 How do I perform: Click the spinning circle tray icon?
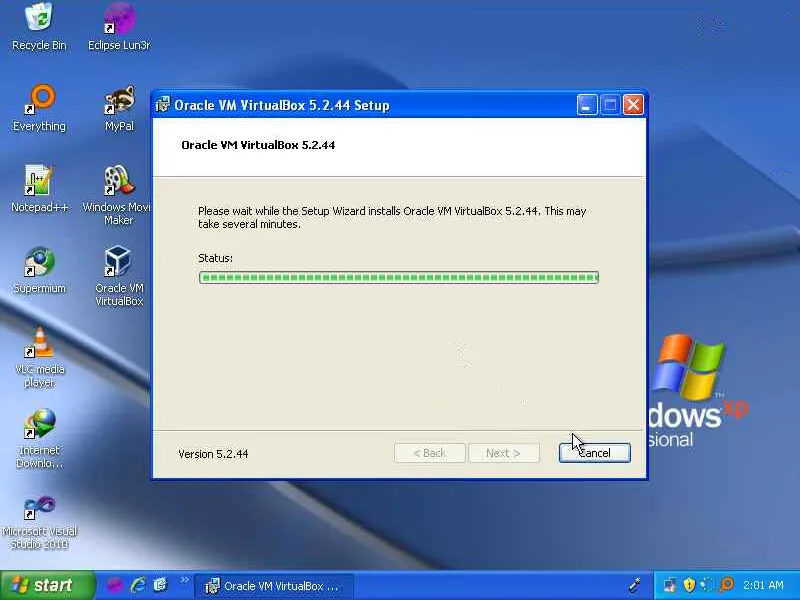click(x=708, y=585)
